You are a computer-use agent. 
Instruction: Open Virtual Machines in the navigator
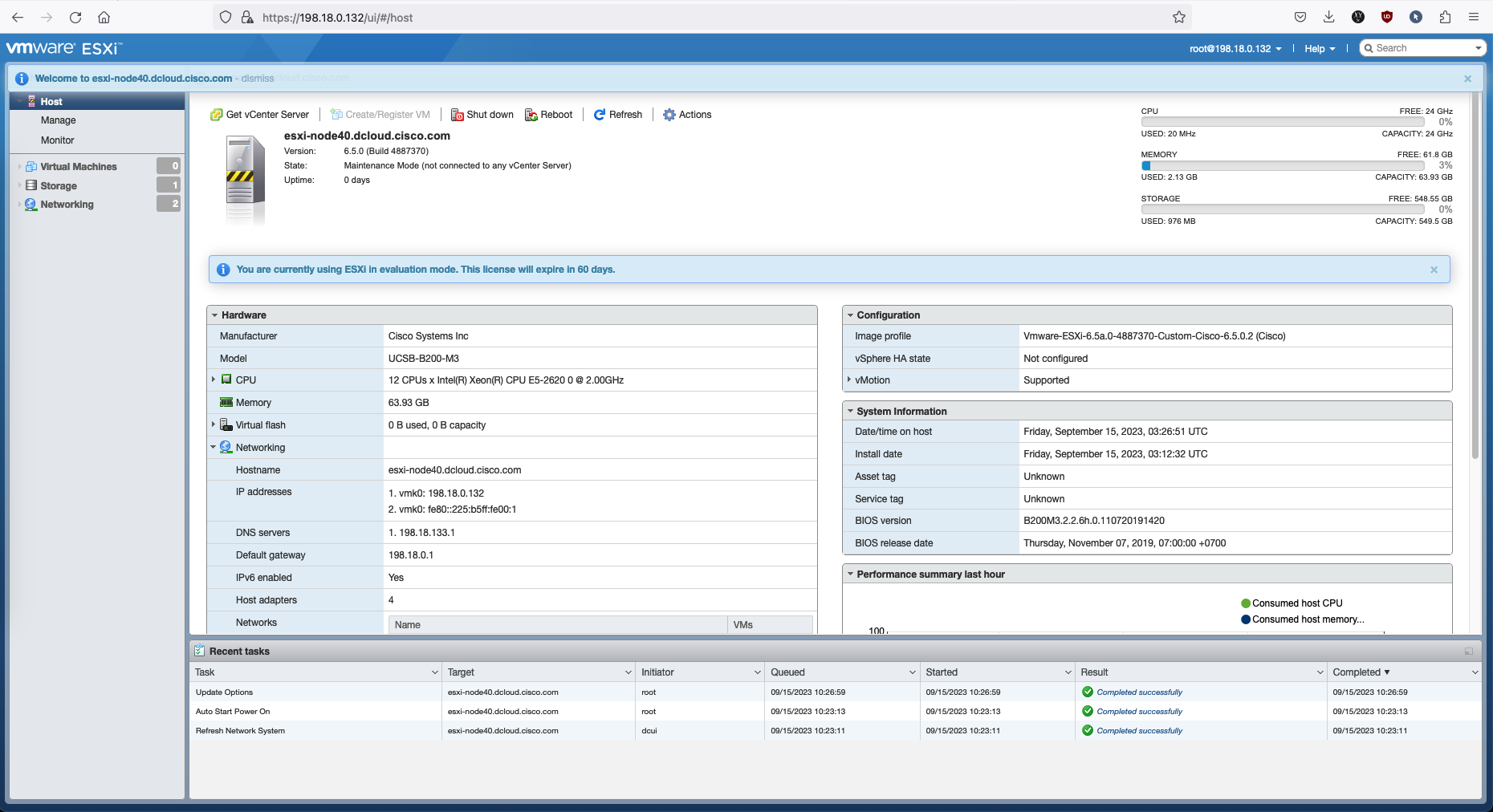(x=79, y=167)
